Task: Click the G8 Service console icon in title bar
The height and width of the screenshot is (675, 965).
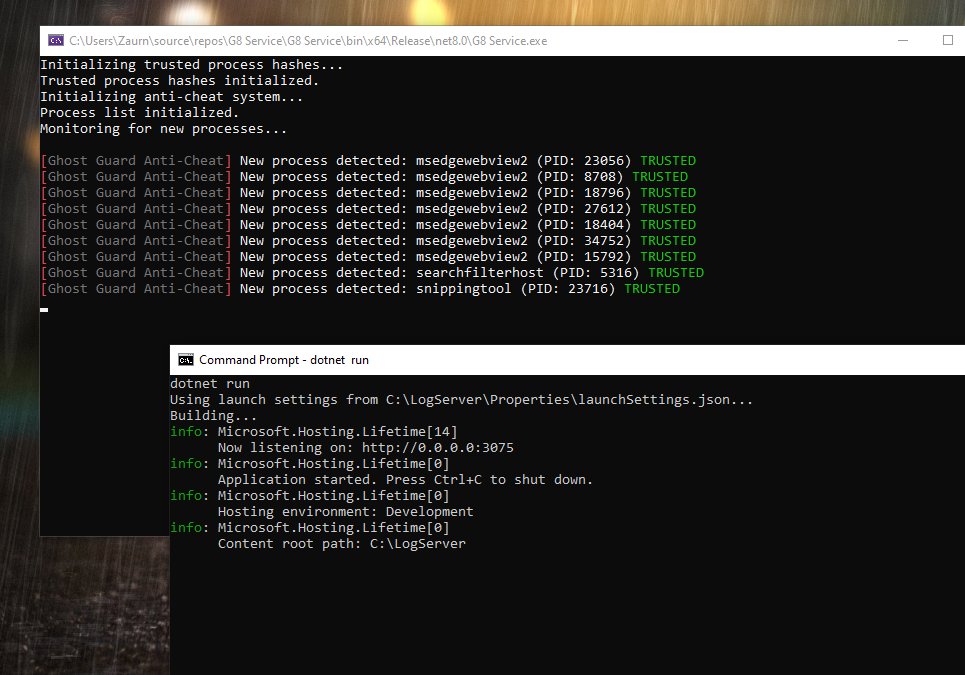Action: click(x=56, y=40)
